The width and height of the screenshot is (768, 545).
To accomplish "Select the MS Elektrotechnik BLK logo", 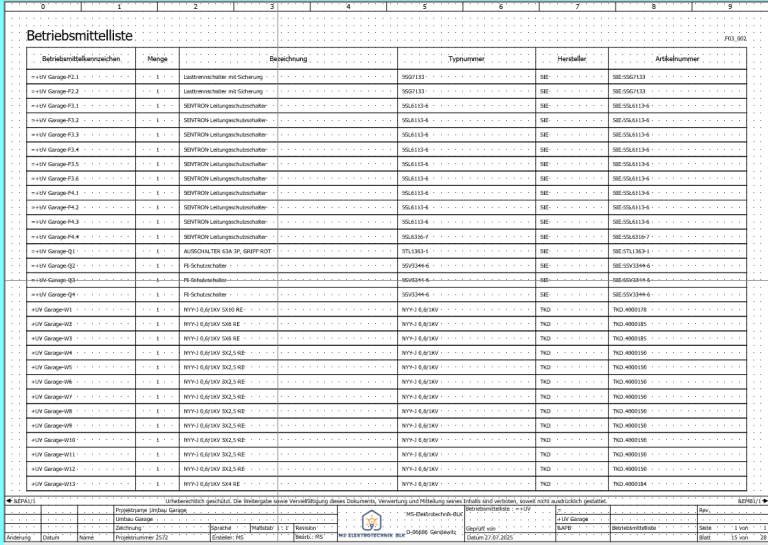I will click(372, 525).
